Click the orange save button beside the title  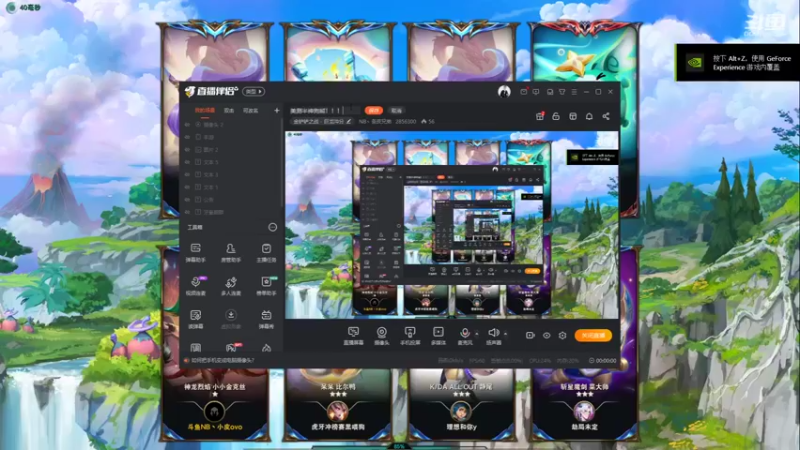[x=373, y=110]
